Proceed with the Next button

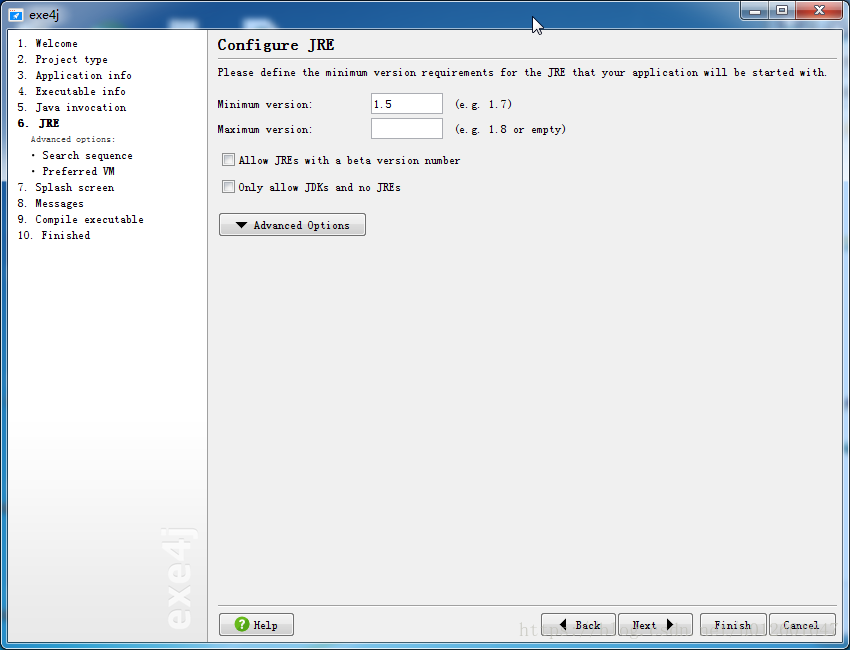click(655, 625)
